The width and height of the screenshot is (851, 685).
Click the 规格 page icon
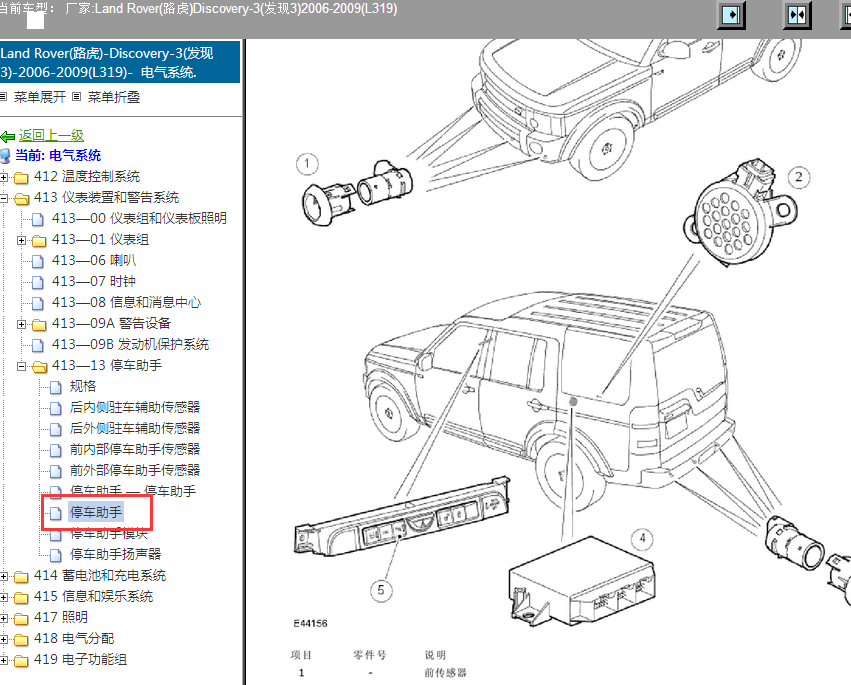point(55,387)
